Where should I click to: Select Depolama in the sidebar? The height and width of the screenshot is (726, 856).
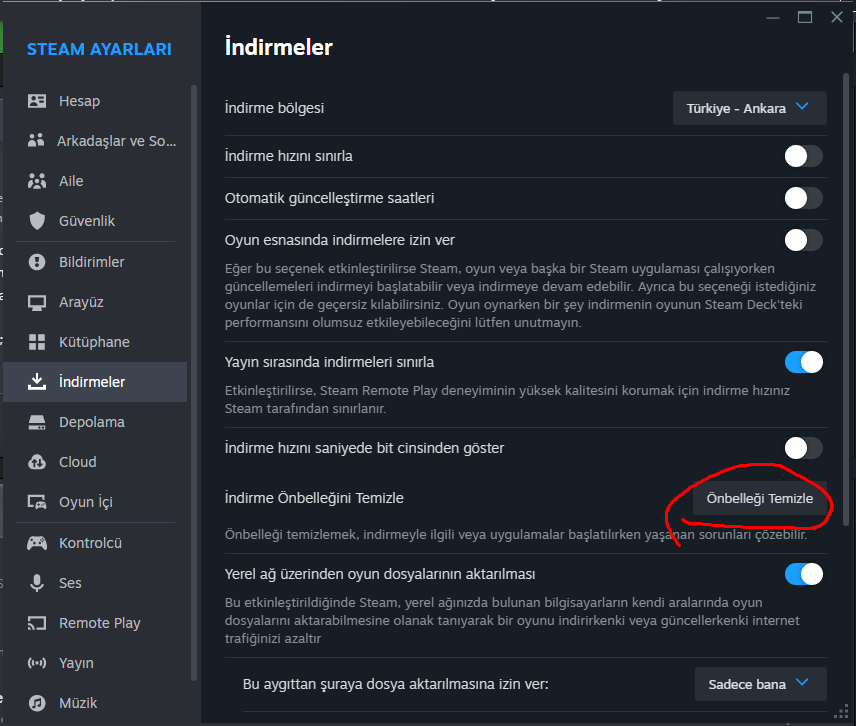click(x=95, y=422)
